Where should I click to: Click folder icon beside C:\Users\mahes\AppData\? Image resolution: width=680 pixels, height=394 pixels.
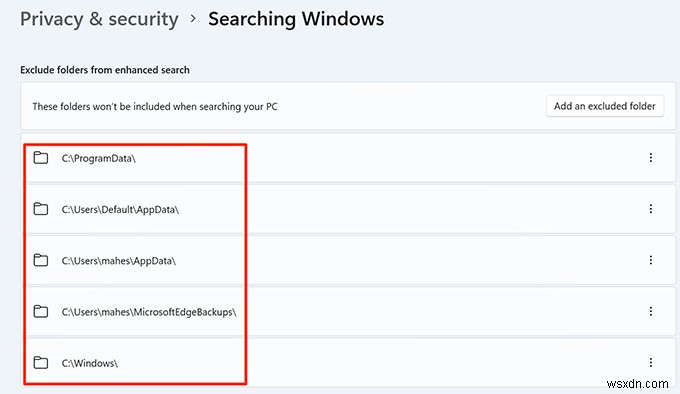pyautogui.click(x=41, y=260)
